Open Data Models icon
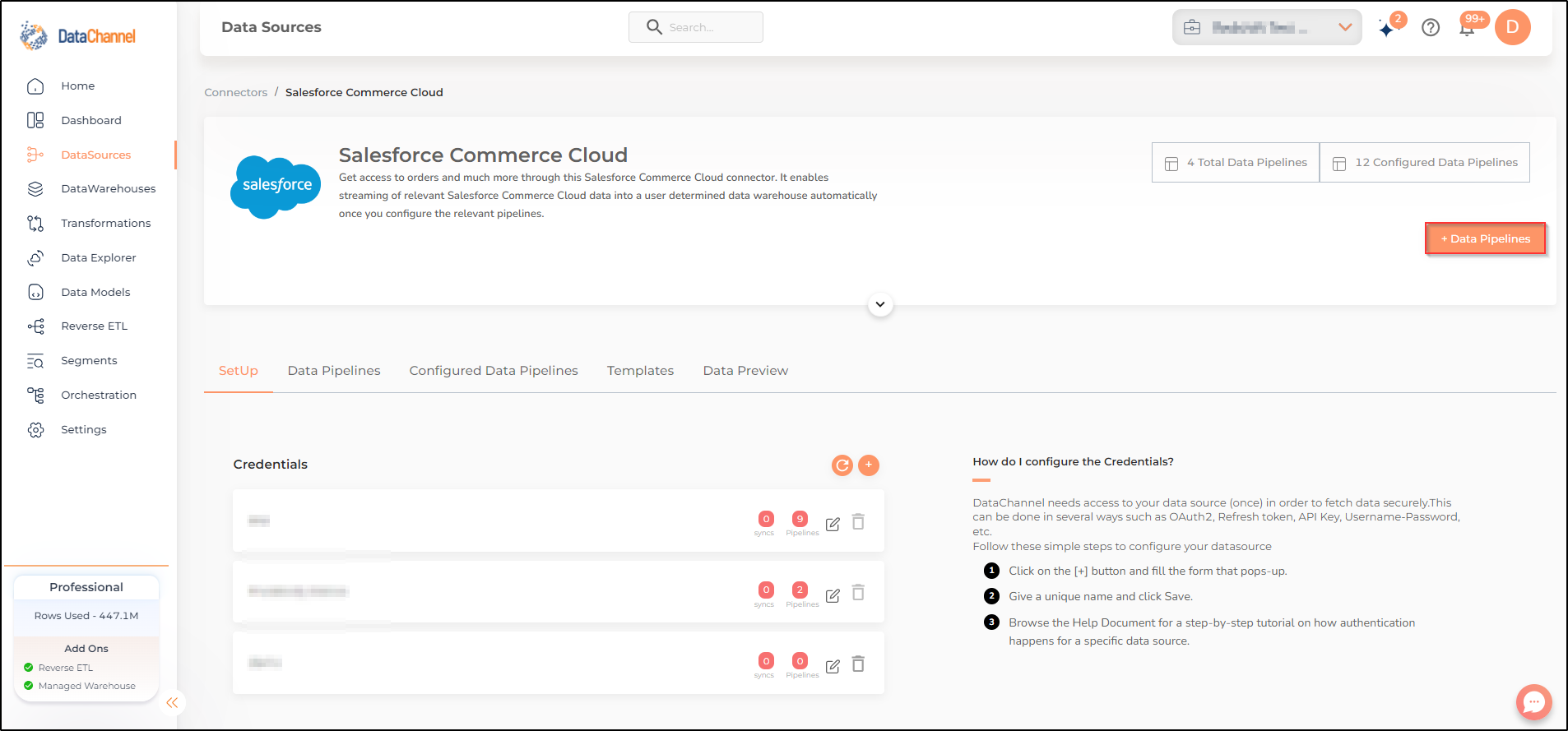This screenshot has height=731, width=1568. 35,292
